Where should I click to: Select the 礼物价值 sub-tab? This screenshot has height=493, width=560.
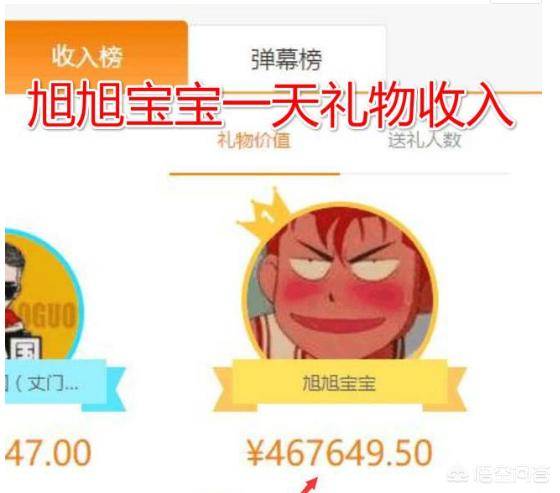coord(254,140)
